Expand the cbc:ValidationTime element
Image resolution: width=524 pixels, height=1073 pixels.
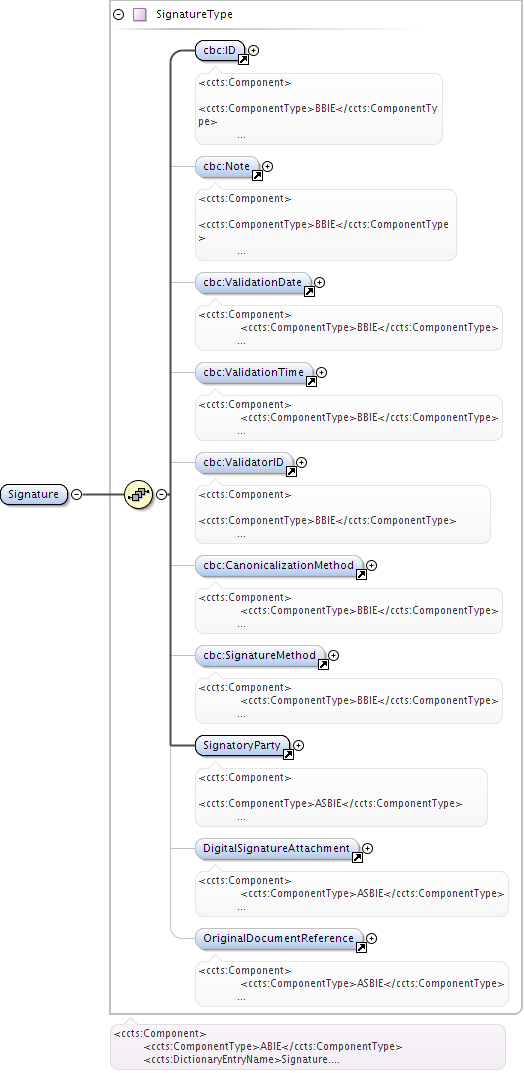(x=322, y=372)
